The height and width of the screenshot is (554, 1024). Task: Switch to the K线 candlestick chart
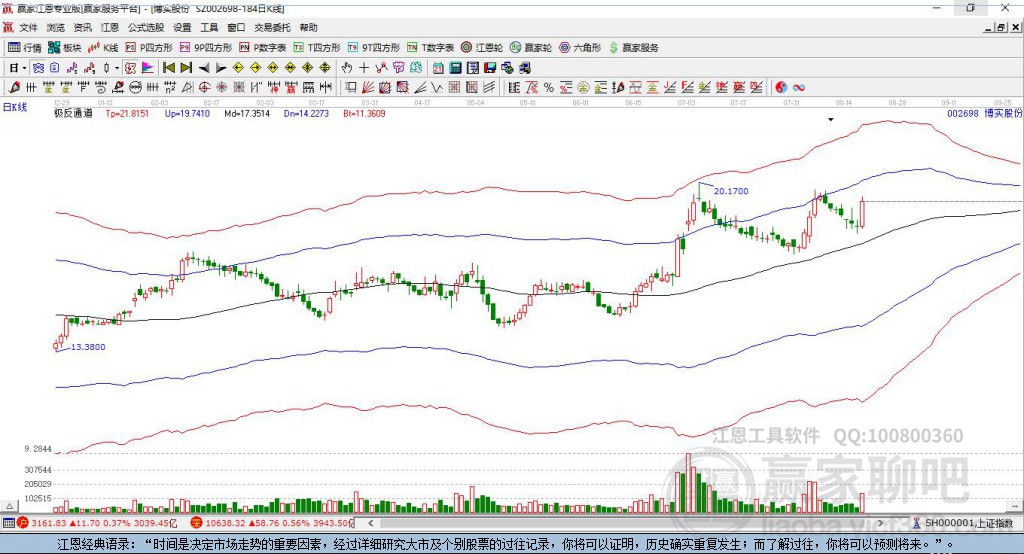click(103, 48)
